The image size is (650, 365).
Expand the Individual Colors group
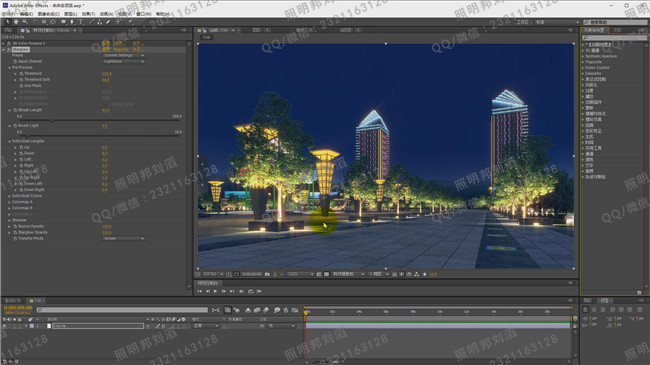coord(10,196)
